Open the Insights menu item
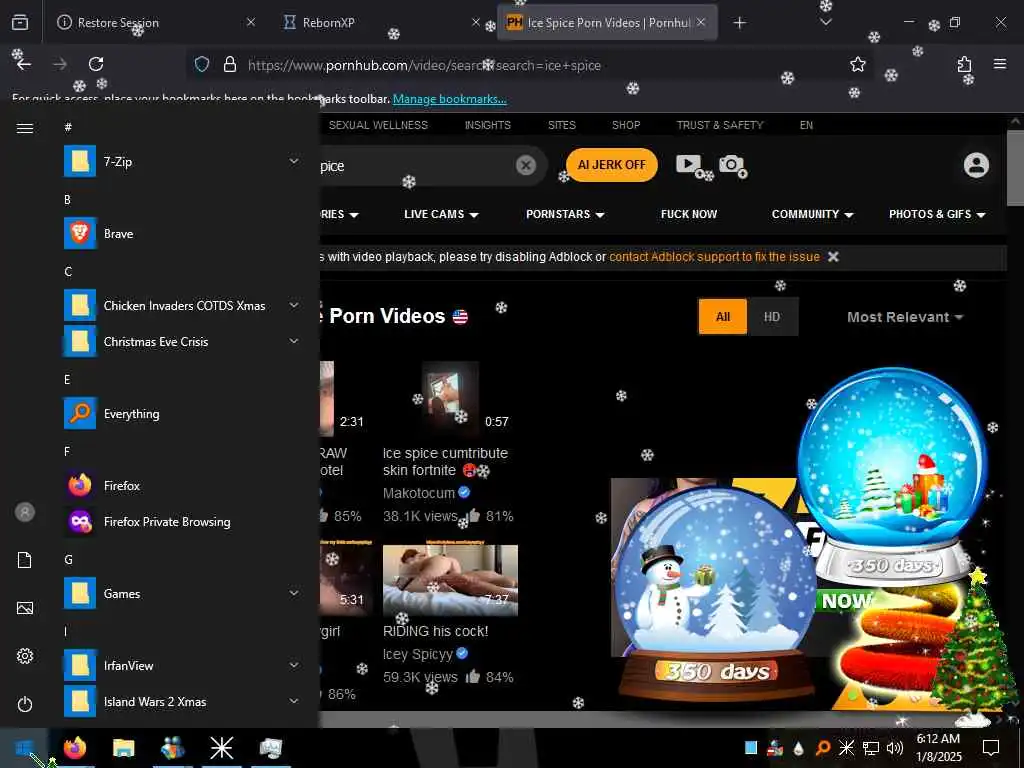 [488, 125]
